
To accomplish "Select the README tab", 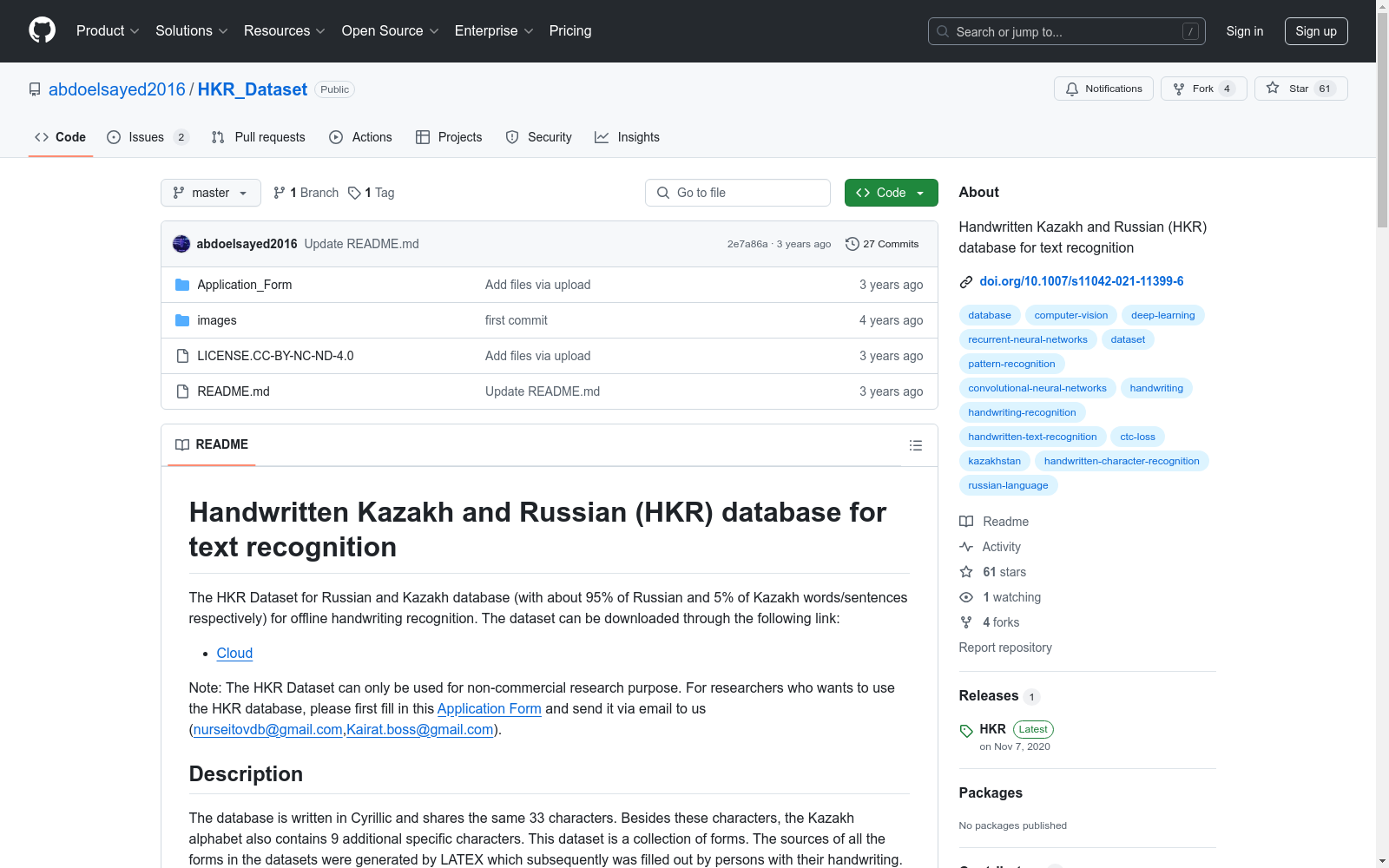I will (212, 444).
